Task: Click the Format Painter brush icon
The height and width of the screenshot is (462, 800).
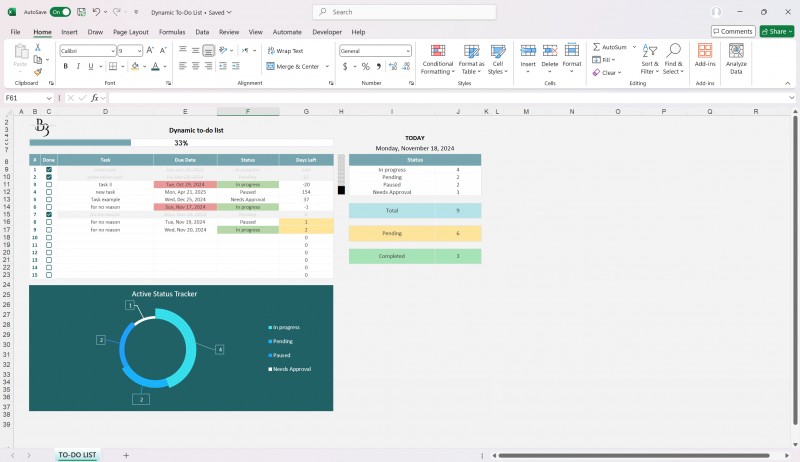Action: [38, 72]
